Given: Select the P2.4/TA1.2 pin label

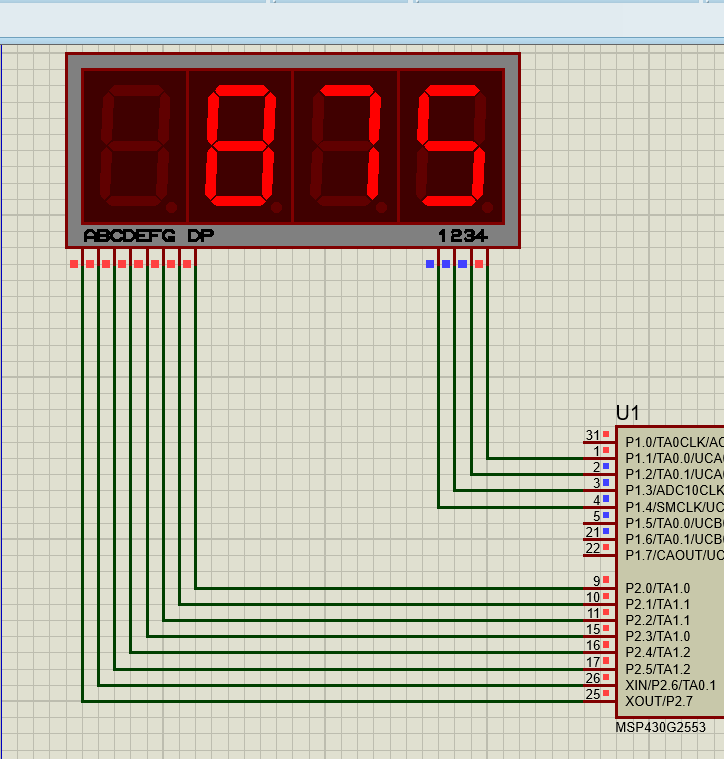Looking at the screenshot, I should (x=658, y=652).
